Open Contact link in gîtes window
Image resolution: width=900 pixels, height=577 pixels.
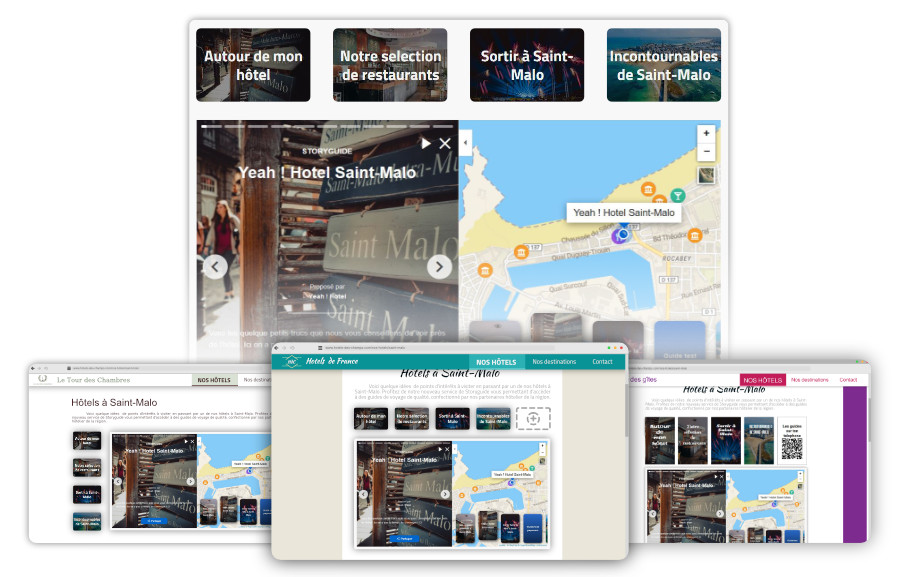[x=848, y=380]
